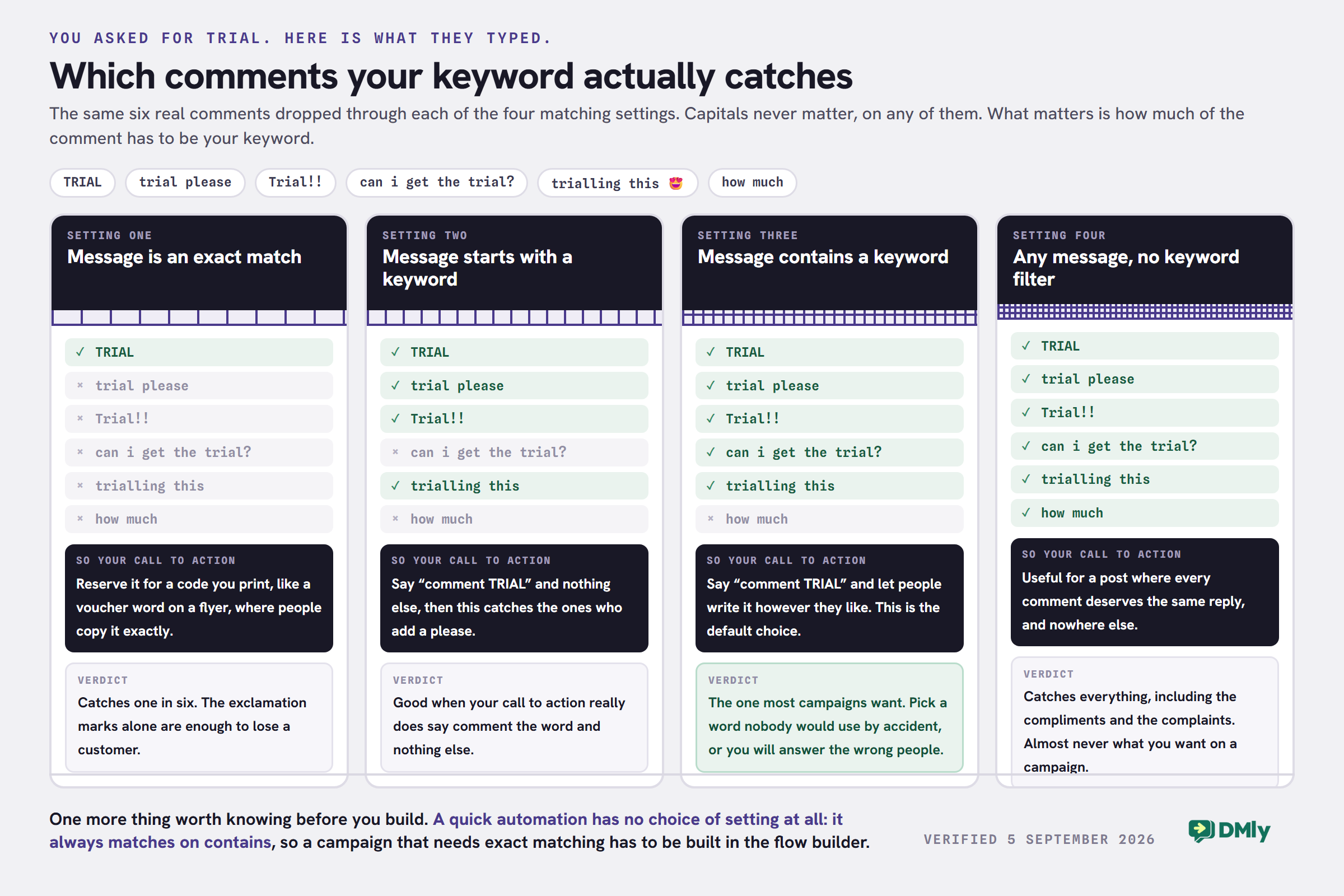Click the 'always matches on contains' highlighted text
This screenshot has width=1344, height=896.
click(160, 842)
